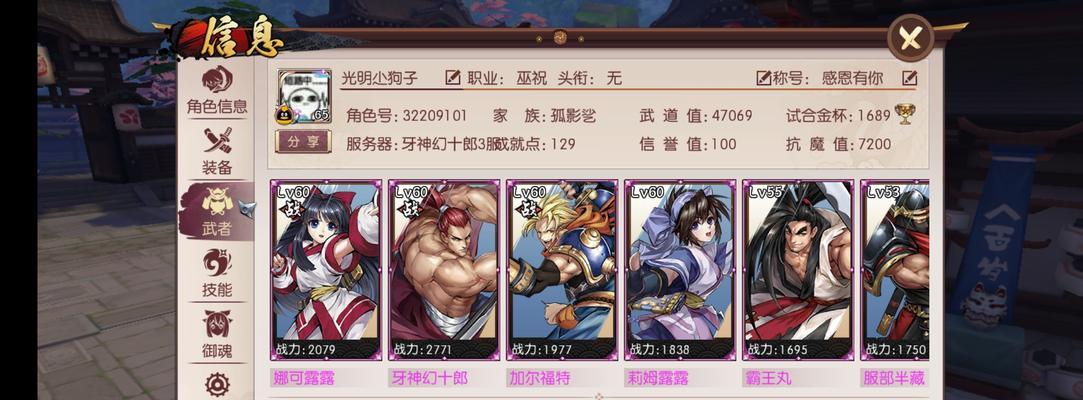The width and height of the screenshot is (1083, 400).
Task: Click edit icon after 感恩有你 title
Action: click(910, 78)
